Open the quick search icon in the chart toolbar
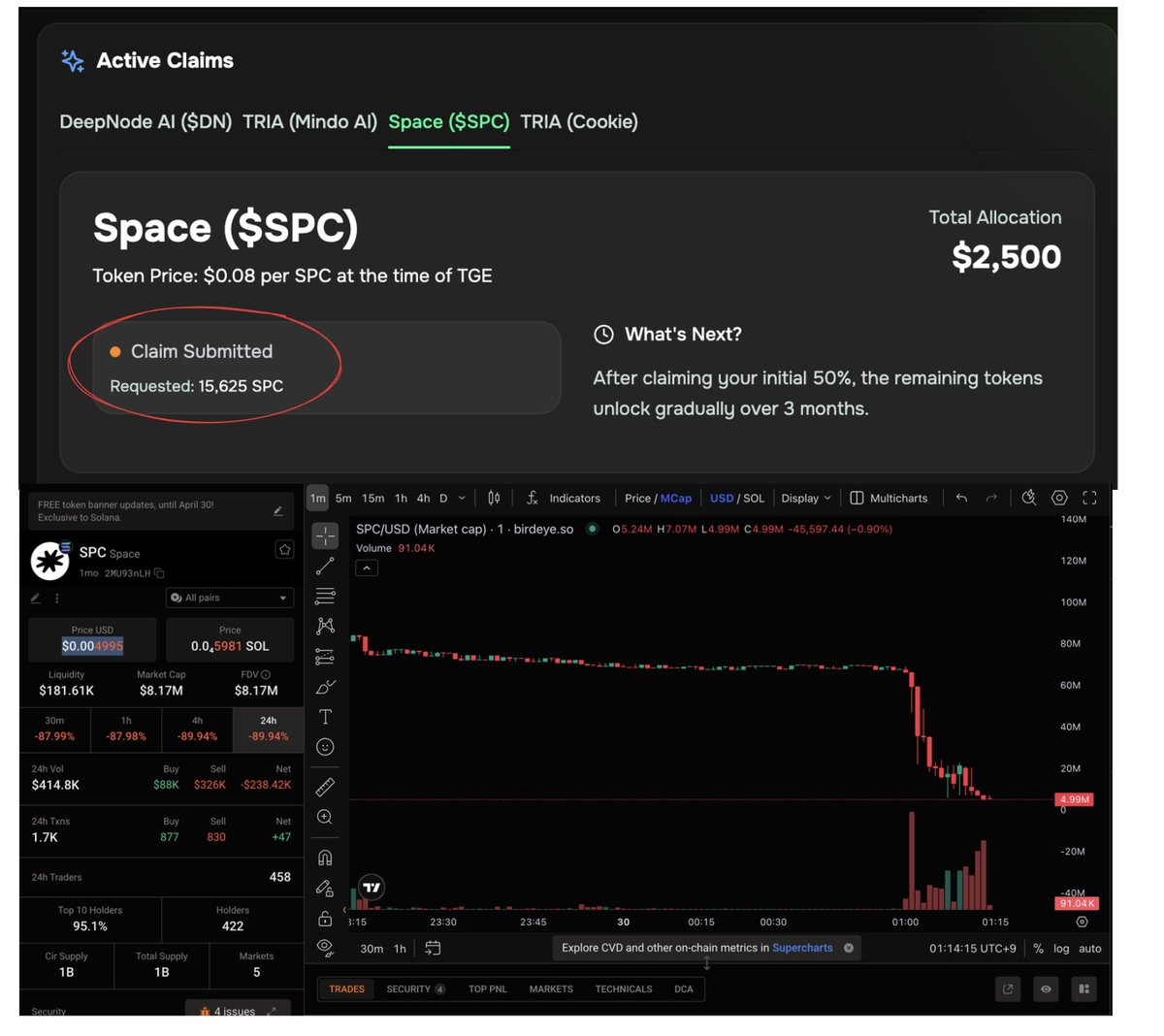Screen dimensions: 1164x1036 pos(1029,498)
